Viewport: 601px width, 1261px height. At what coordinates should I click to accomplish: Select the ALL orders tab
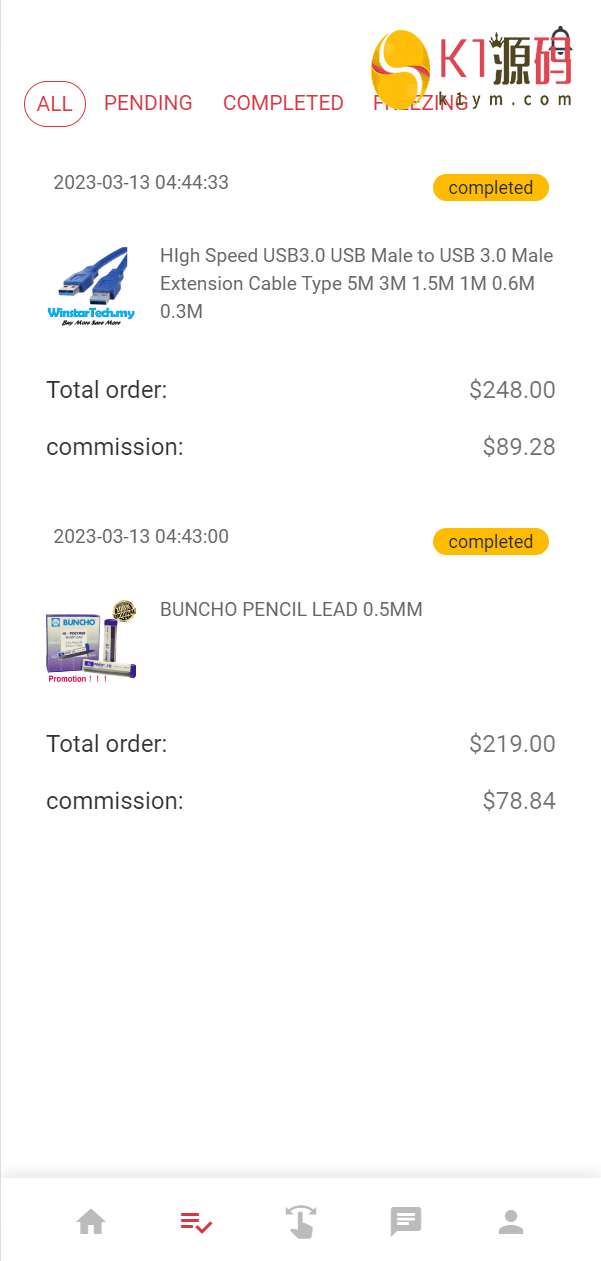tap(55, 104)
